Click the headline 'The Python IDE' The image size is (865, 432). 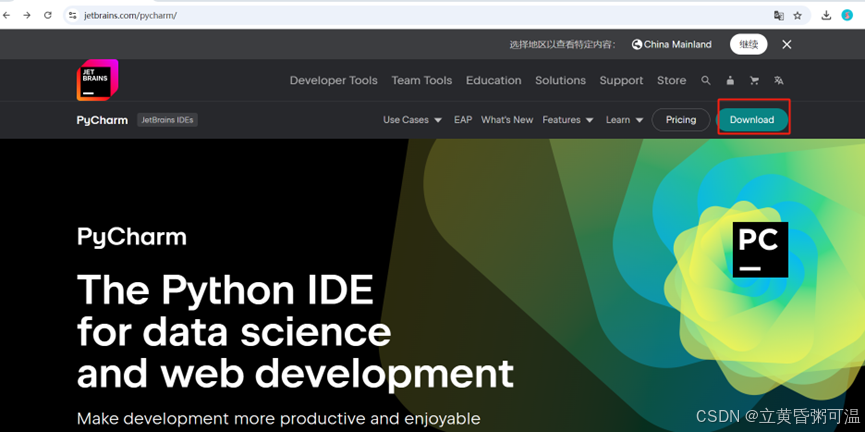(x=225, y=290)
